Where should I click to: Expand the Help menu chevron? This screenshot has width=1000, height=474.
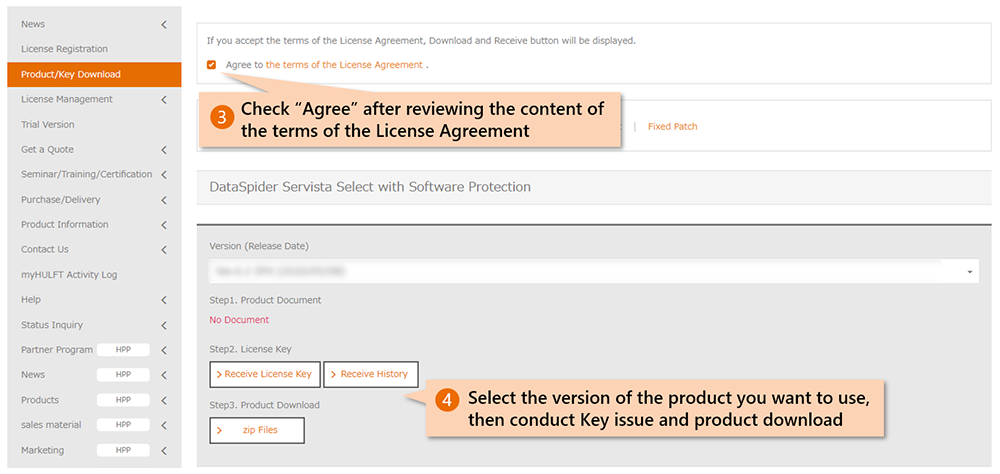pos(164,300)
